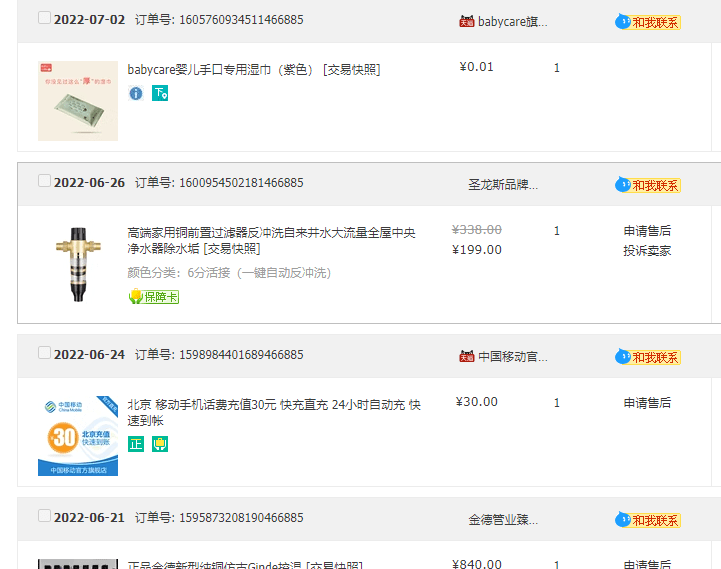Select the 2022-06-21 order checkbox
Viewport: 721px width, 569px height.
44,516
